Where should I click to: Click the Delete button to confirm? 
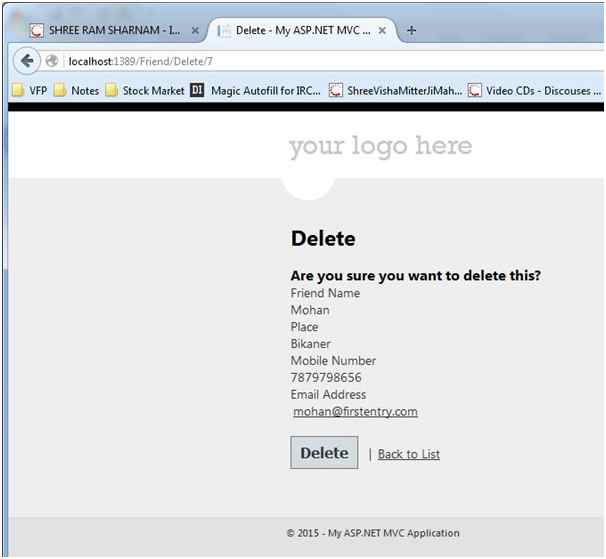pyautogui.click(x=324, y=452)
